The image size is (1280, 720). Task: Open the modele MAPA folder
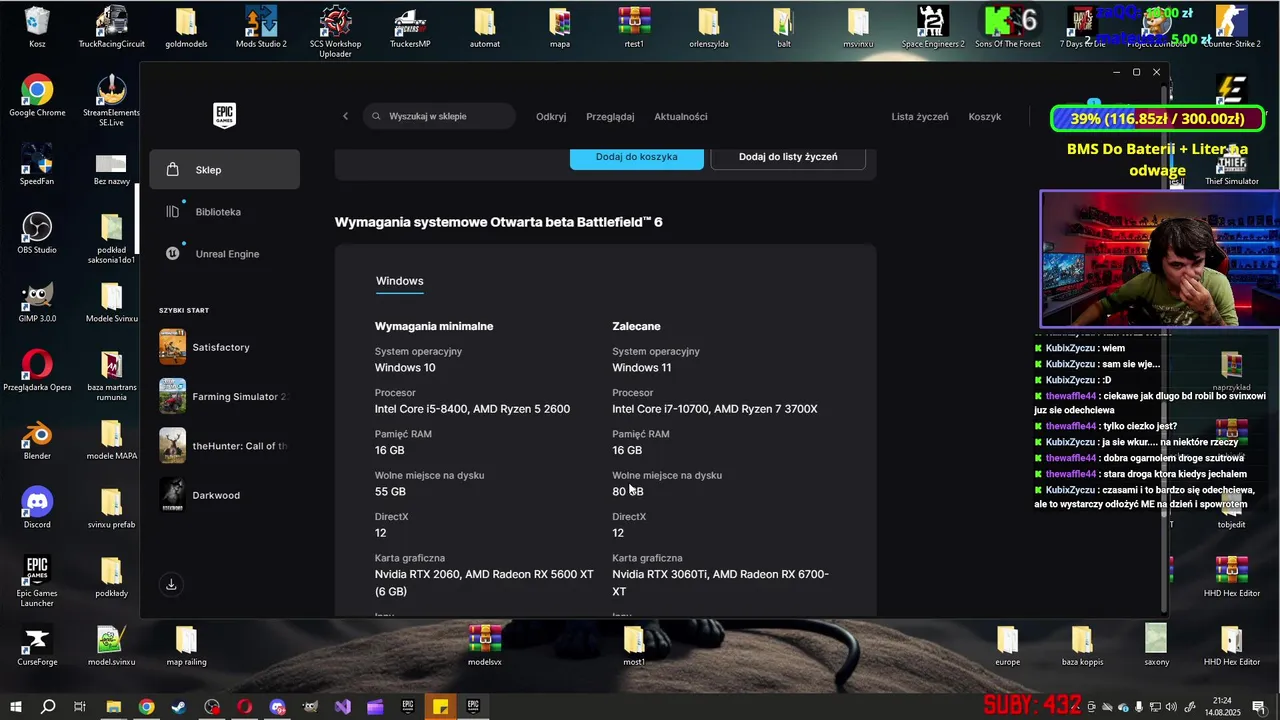coord(111,439)
